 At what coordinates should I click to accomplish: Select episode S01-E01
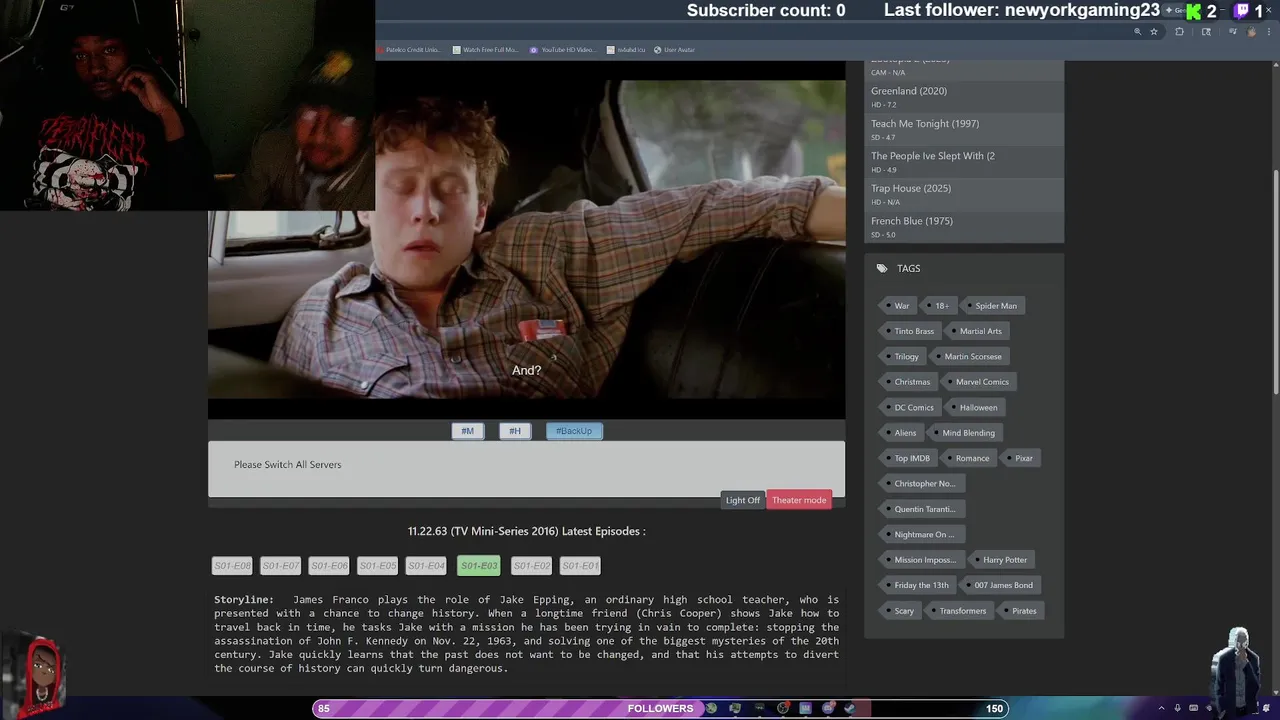coord(580,566)
